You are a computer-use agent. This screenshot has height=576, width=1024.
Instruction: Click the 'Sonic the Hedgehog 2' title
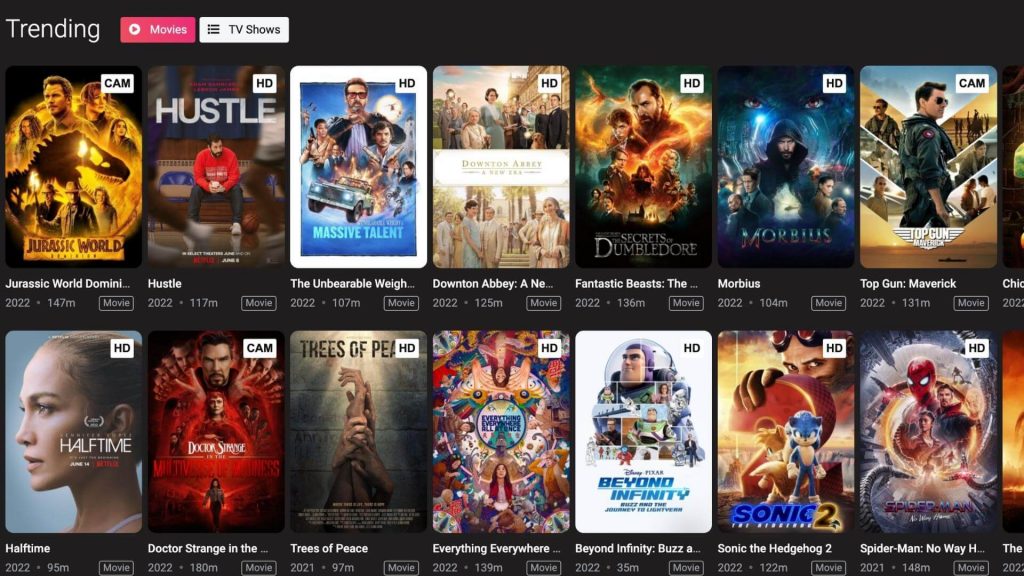coord(775,549)
